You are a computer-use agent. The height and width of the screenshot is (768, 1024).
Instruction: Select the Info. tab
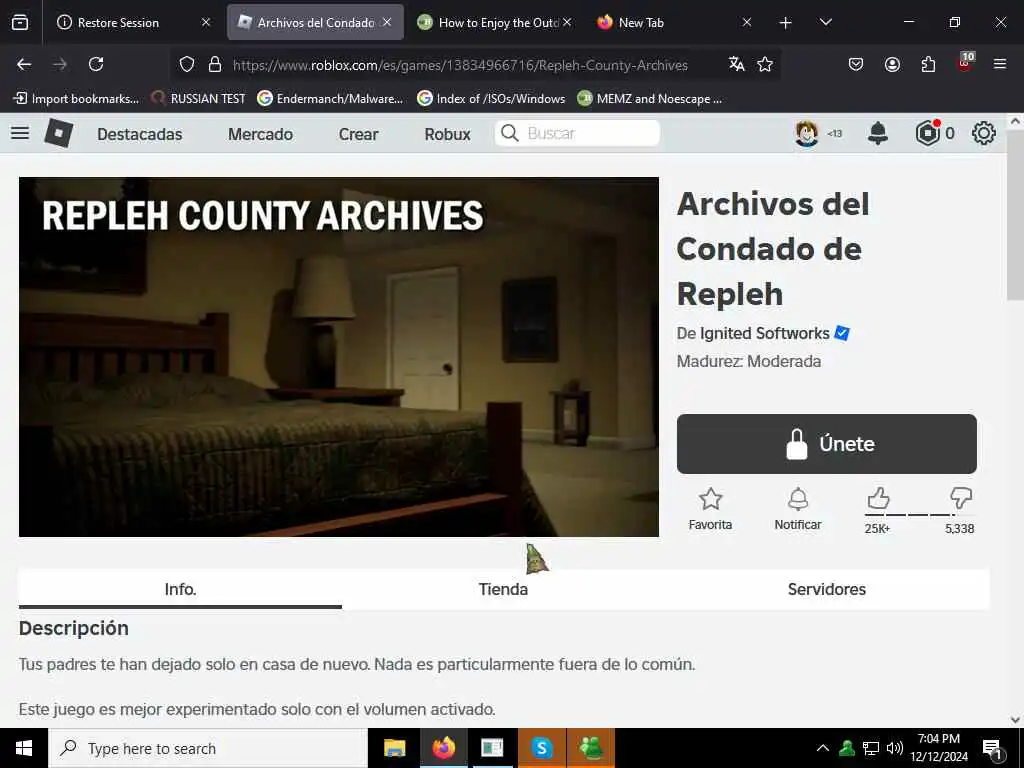click(180, 589)
